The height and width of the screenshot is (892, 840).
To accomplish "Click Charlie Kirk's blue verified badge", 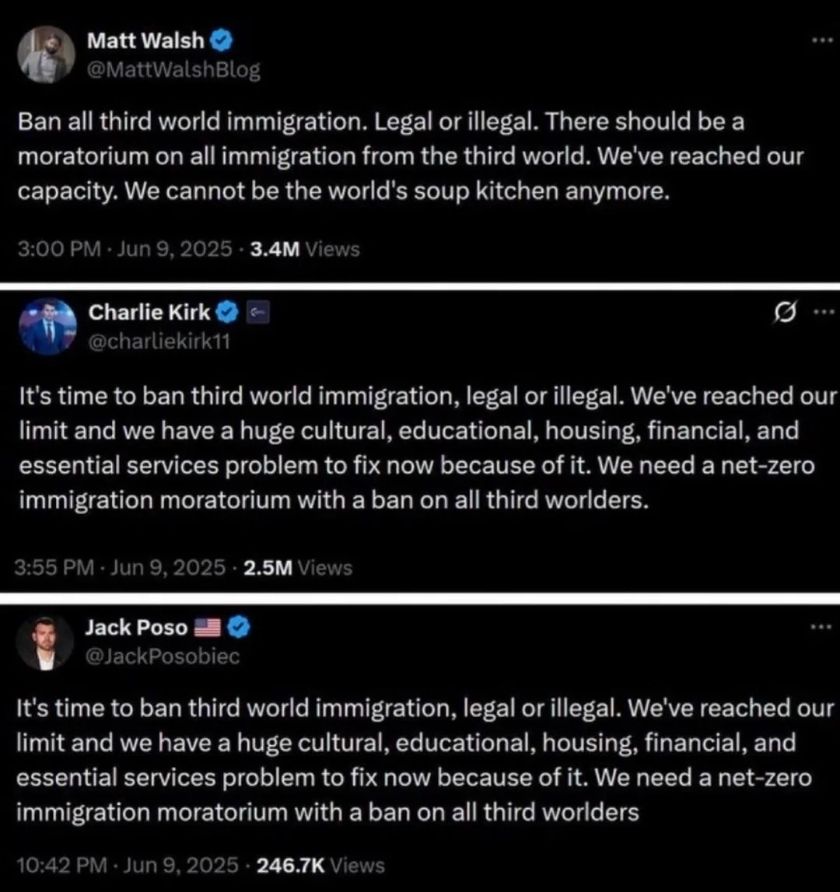I will point(228,313).
